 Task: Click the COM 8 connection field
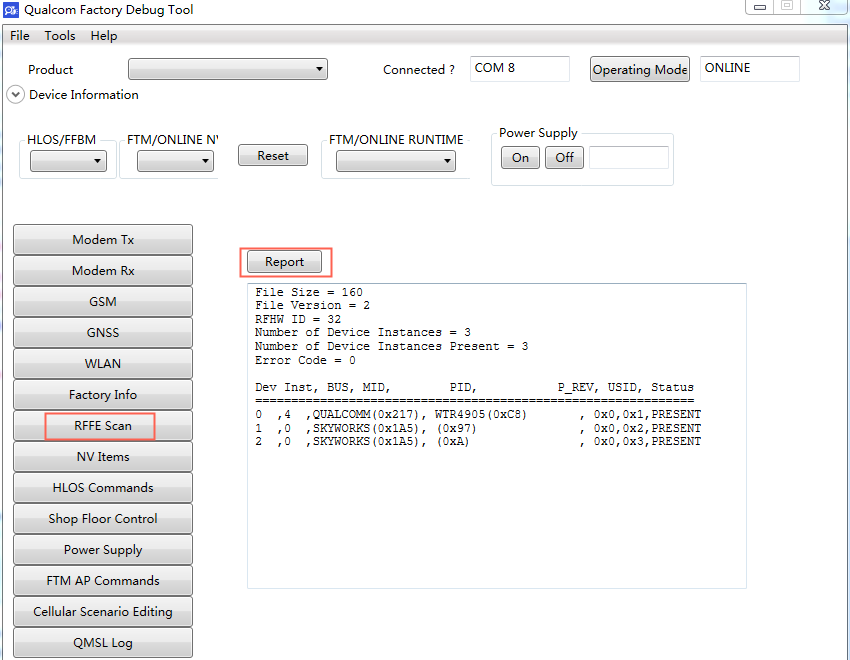tap(519, 68)
